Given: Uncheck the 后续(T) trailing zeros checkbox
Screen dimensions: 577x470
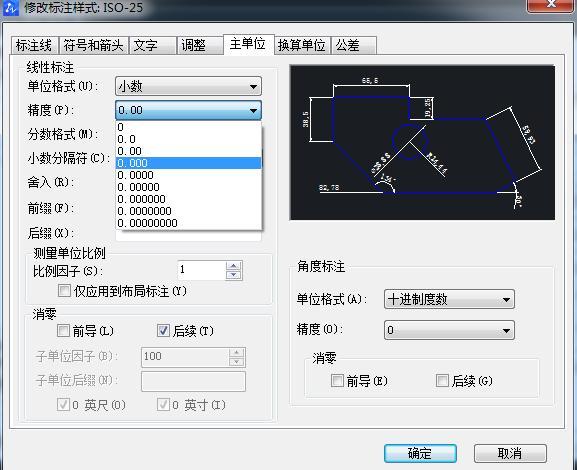Looking at the screenshot, I should coord(163,331).
